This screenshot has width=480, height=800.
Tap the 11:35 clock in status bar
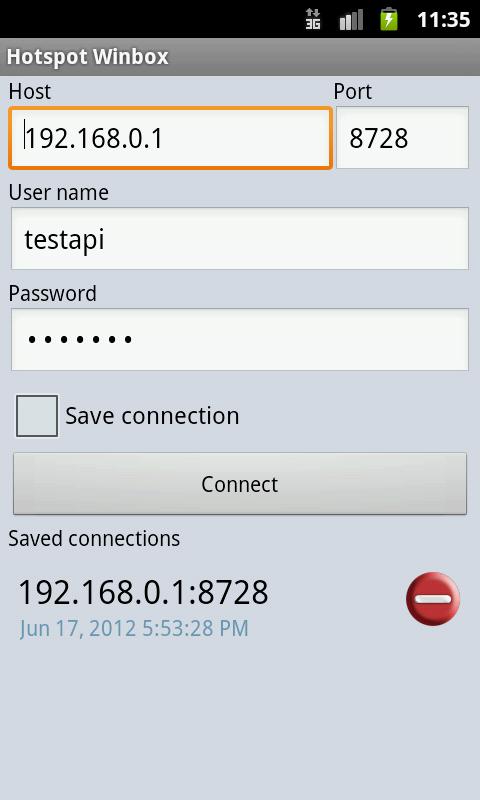pyautogui.click(x=443, y=19)
